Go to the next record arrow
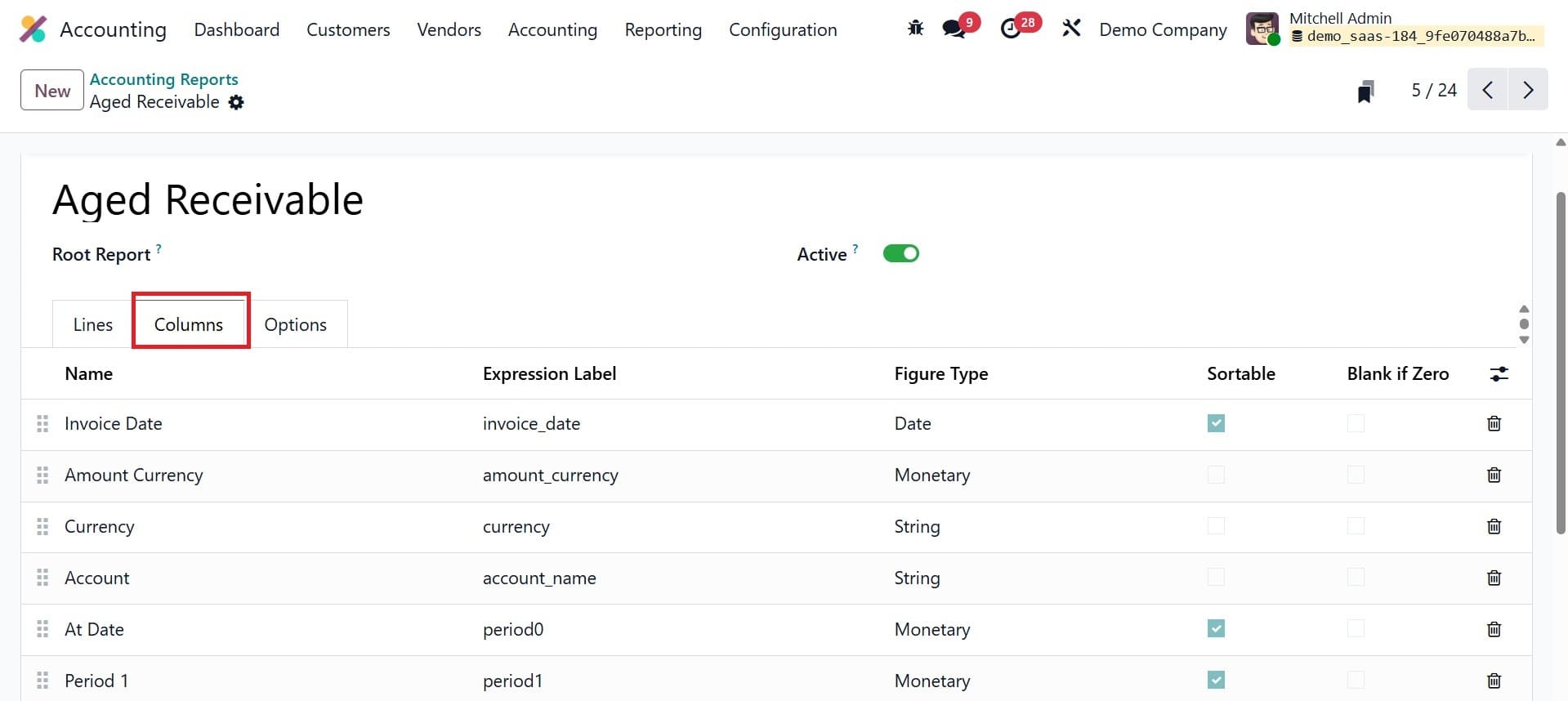The height and width of the screenshot is (701, 1568). [x=1528, y=90]
